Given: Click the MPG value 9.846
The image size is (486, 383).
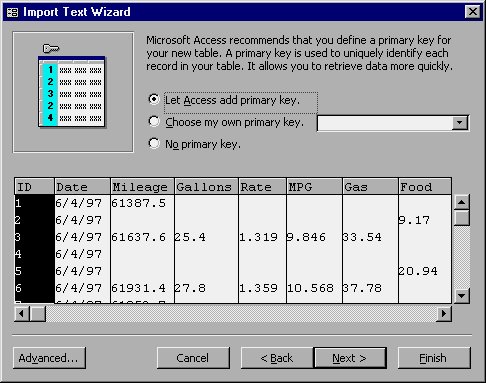Looking at the screenshot, I should point(307,237).
